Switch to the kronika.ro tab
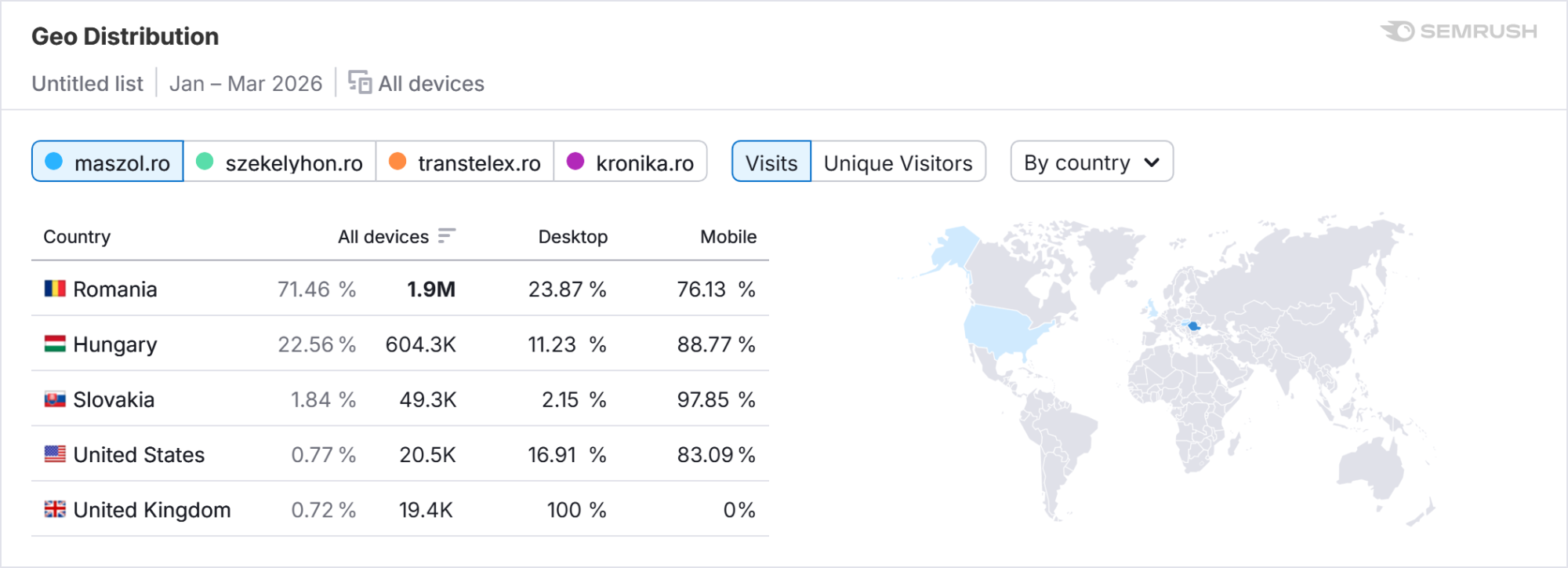 click(x=630, y=162)
